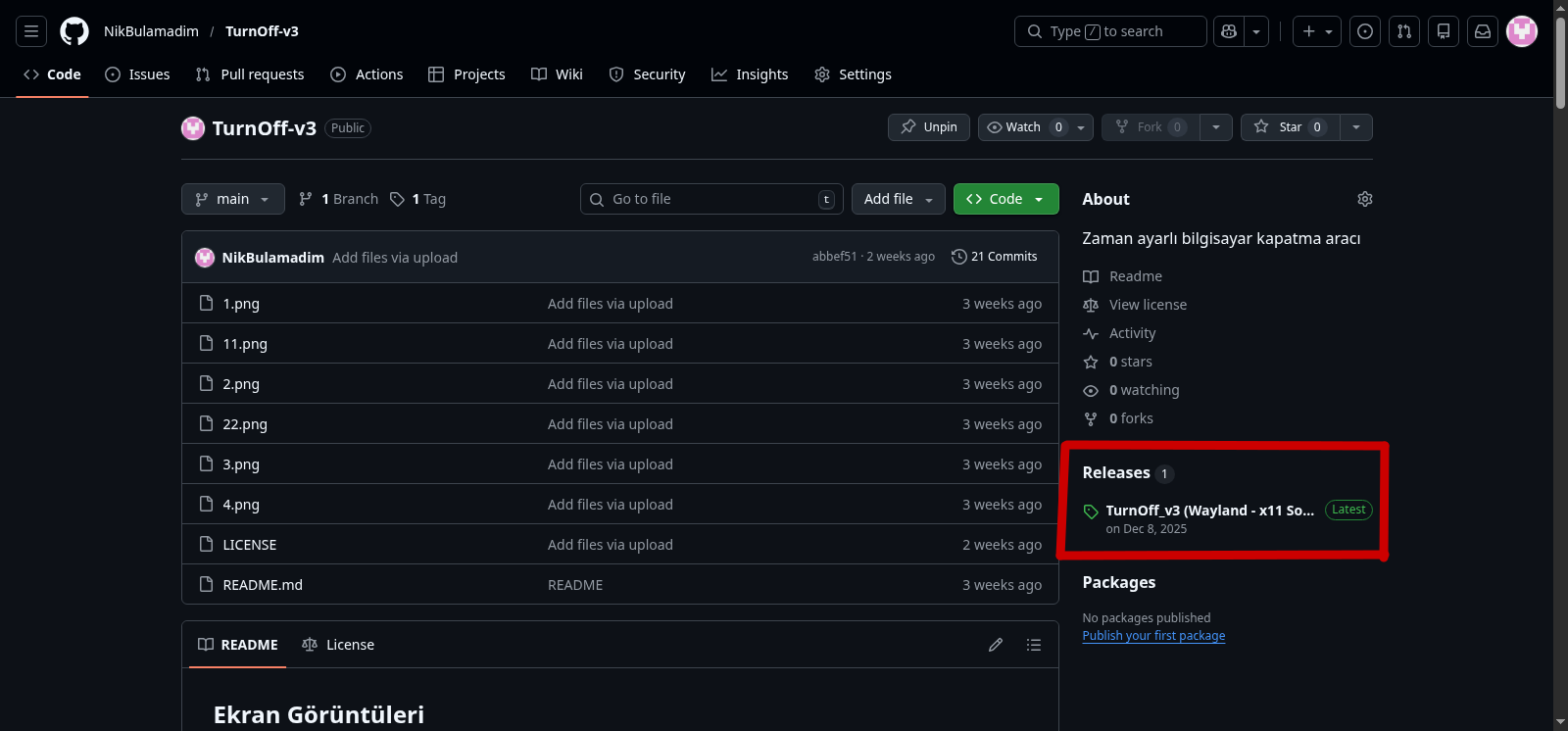Viewport: 1568px width, 731px height.
Task: Expand the main branch selector
Action: point(233,199)
